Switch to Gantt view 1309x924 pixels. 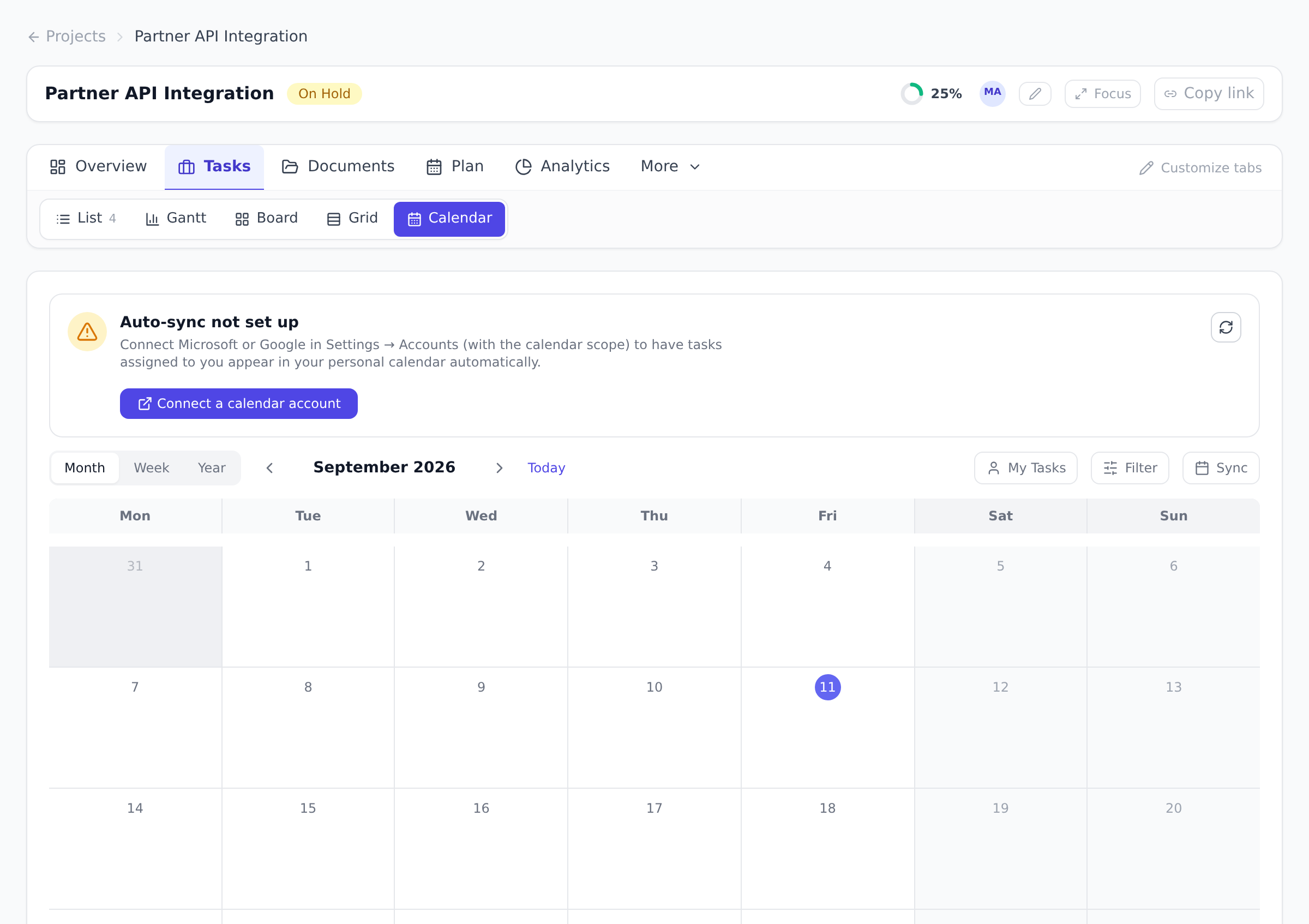tap(176, 218)
